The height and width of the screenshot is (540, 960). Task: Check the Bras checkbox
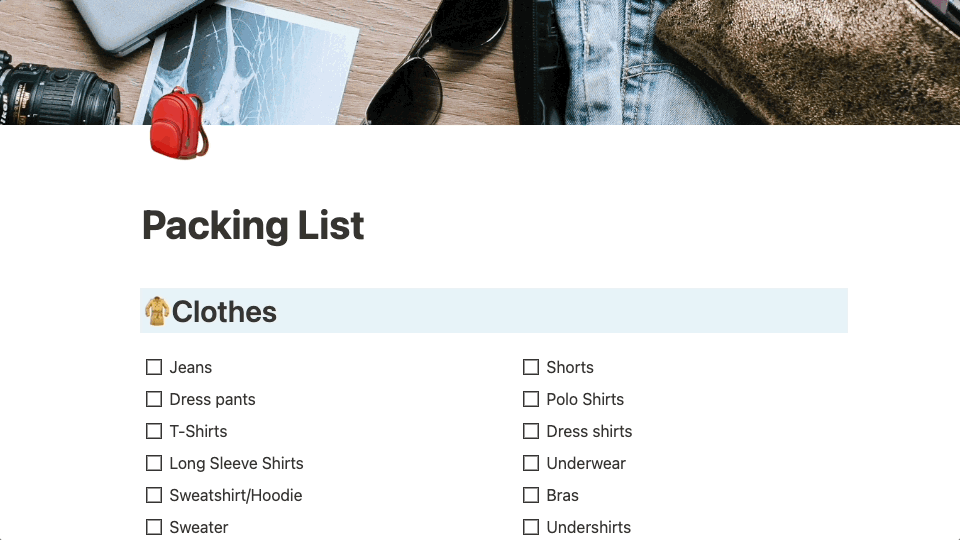coord(531,495)
